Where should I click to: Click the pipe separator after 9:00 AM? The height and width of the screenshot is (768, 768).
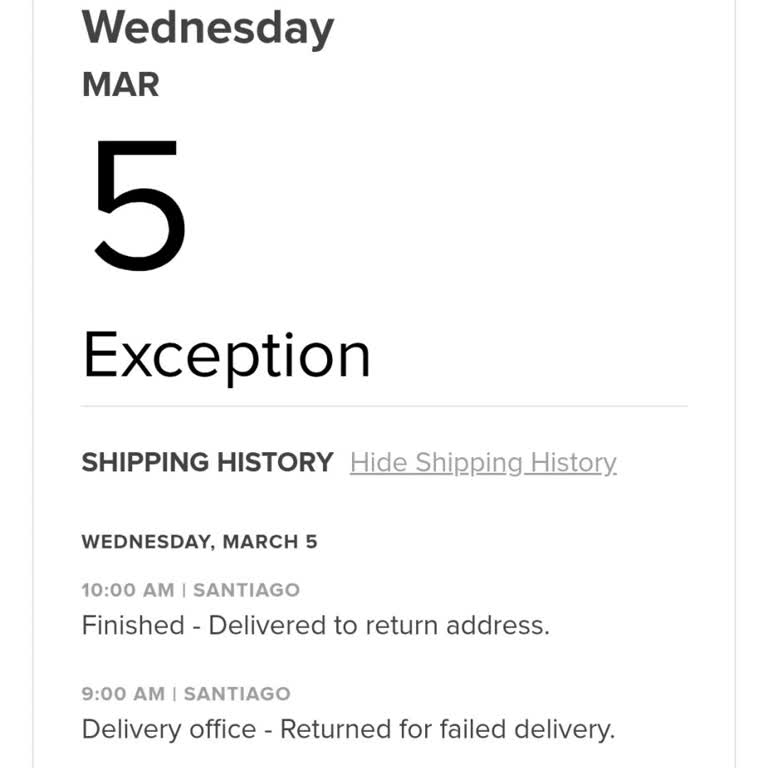click(x=175, y=694)
